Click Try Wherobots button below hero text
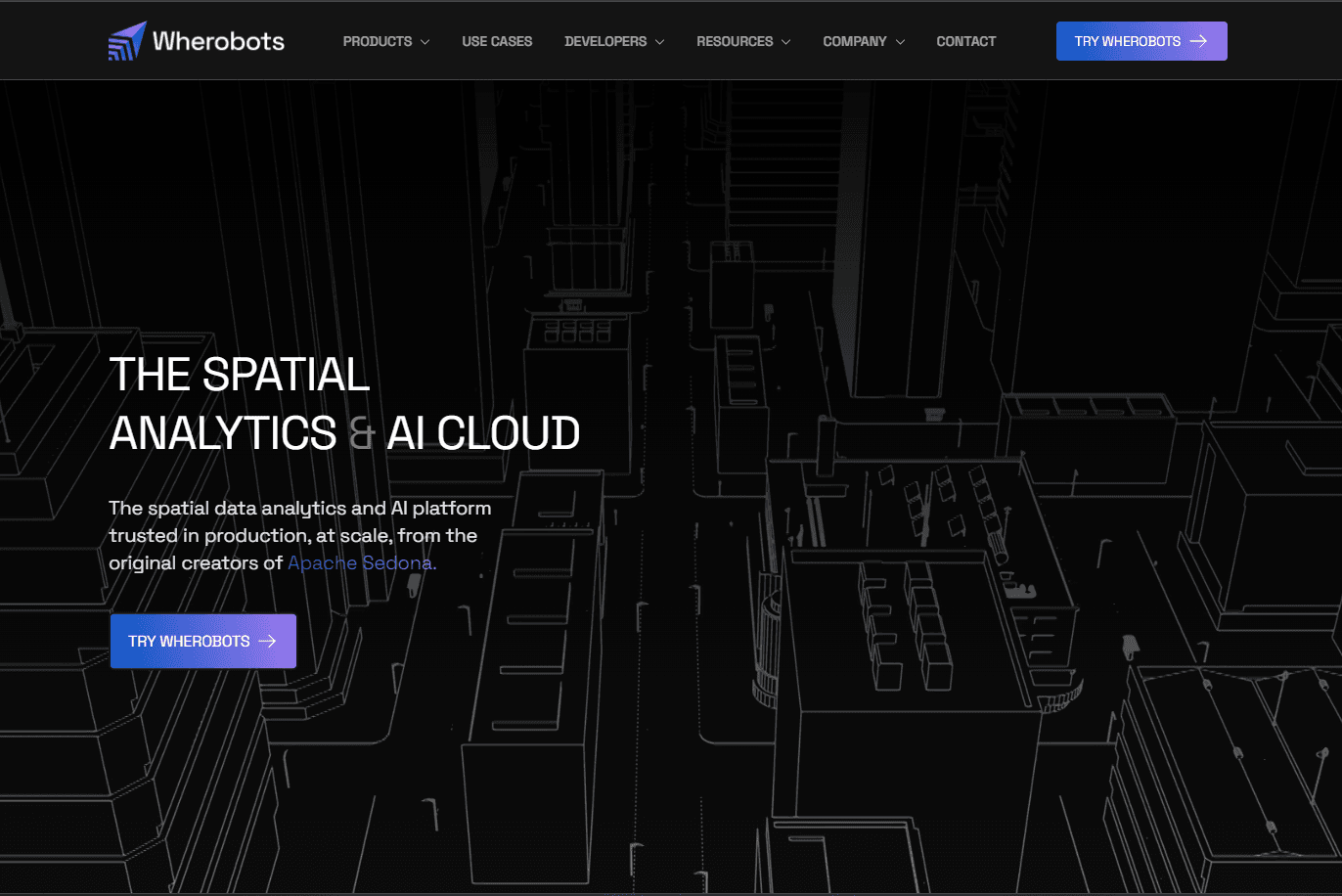 [x=202, y=641]
